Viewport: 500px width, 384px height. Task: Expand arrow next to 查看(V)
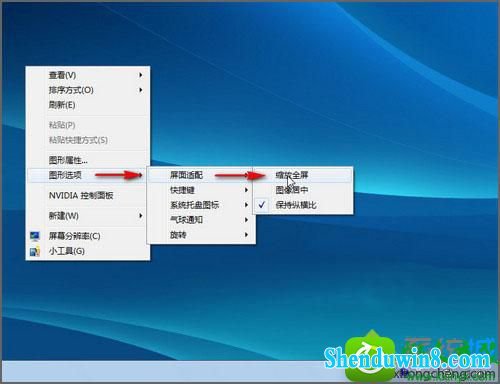pyautogui.click(x=141, y=75)
